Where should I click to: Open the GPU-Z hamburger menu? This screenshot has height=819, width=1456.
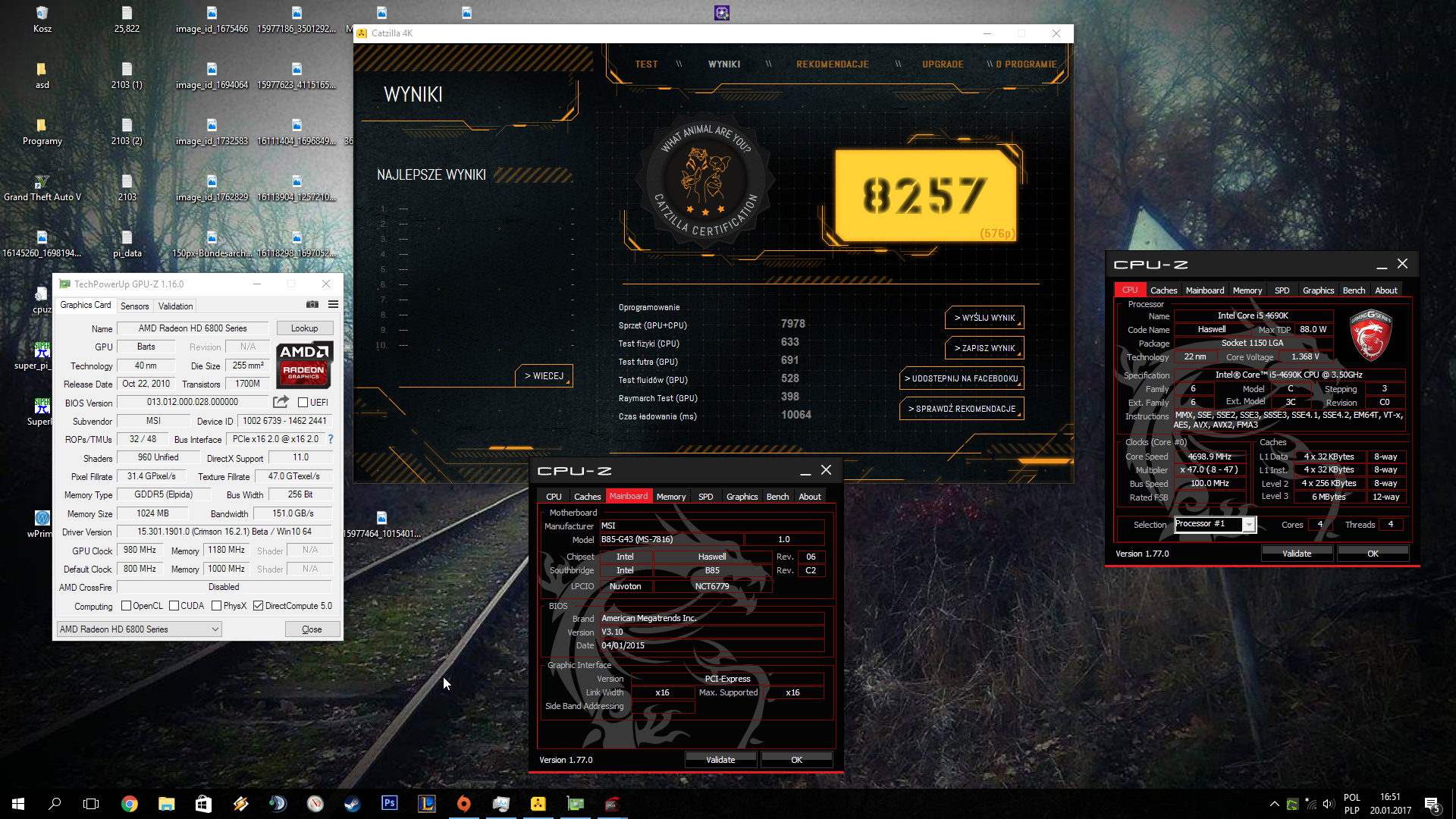pyautogui.click(x=333, y=304)
